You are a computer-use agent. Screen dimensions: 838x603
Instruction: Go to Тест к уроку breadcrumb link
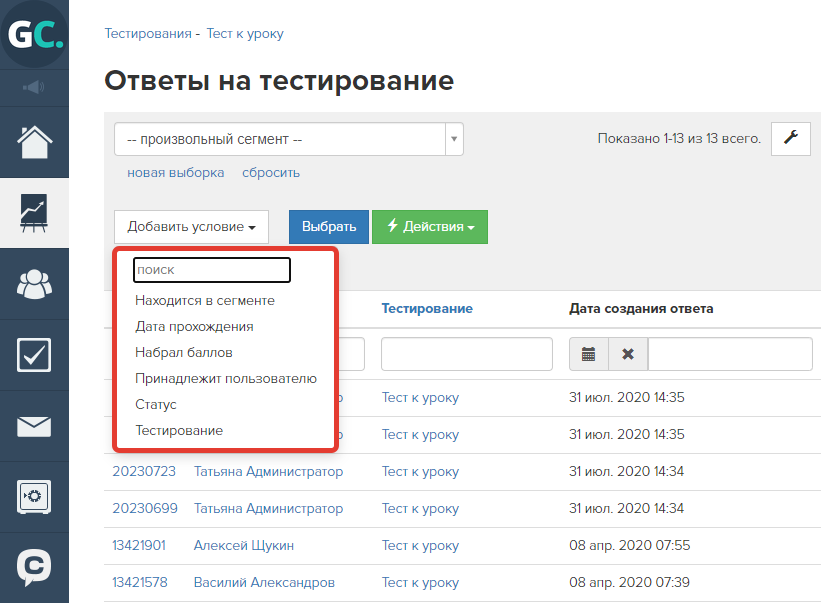(x=245, y=33)
